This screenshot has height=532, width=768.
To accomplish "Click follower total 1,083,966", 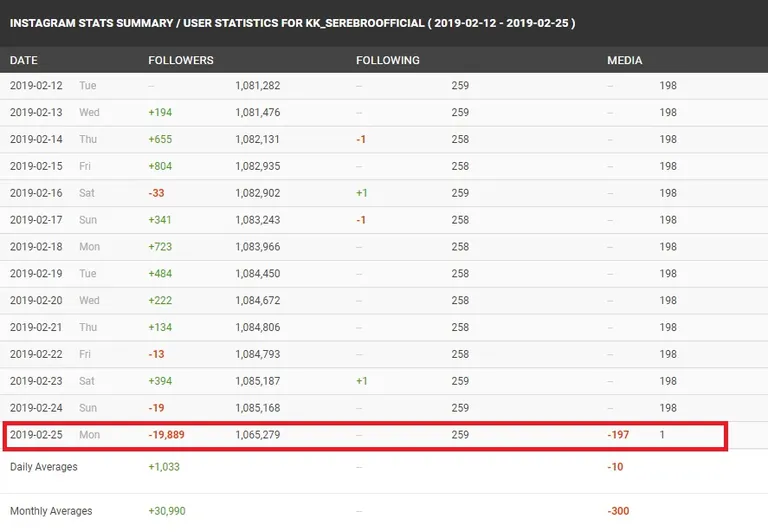I will (x=258, y=247).
